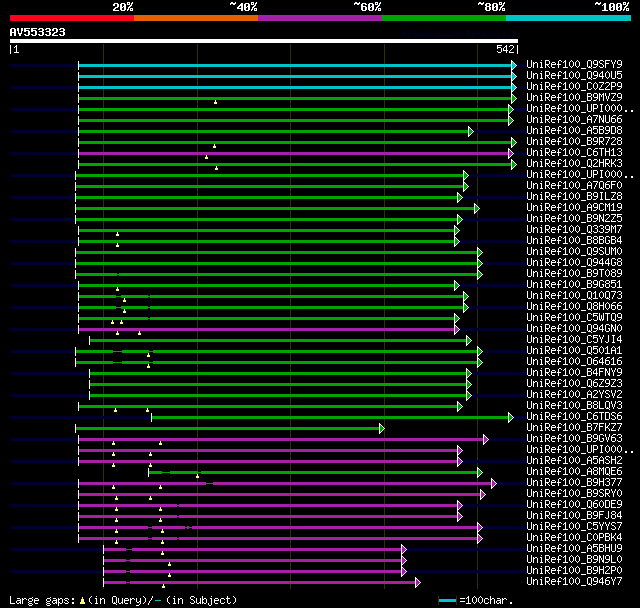Open the UniRef100_B8LQV3 label
This screenshot has width=640, height=608.
pyautogui.click(x=574, y=406)
